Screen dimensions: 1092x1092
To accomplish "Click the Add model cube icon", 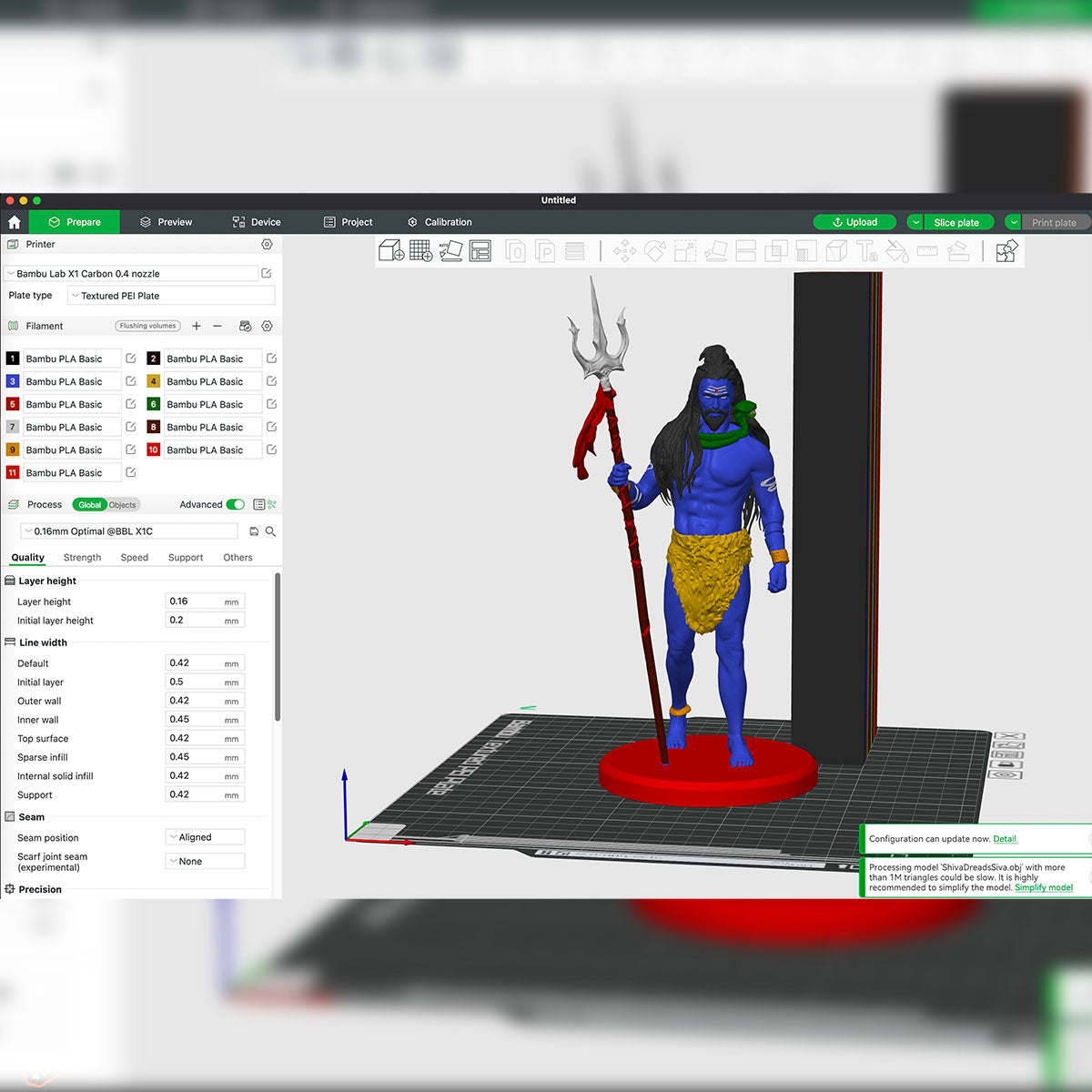I will point(391,250).
